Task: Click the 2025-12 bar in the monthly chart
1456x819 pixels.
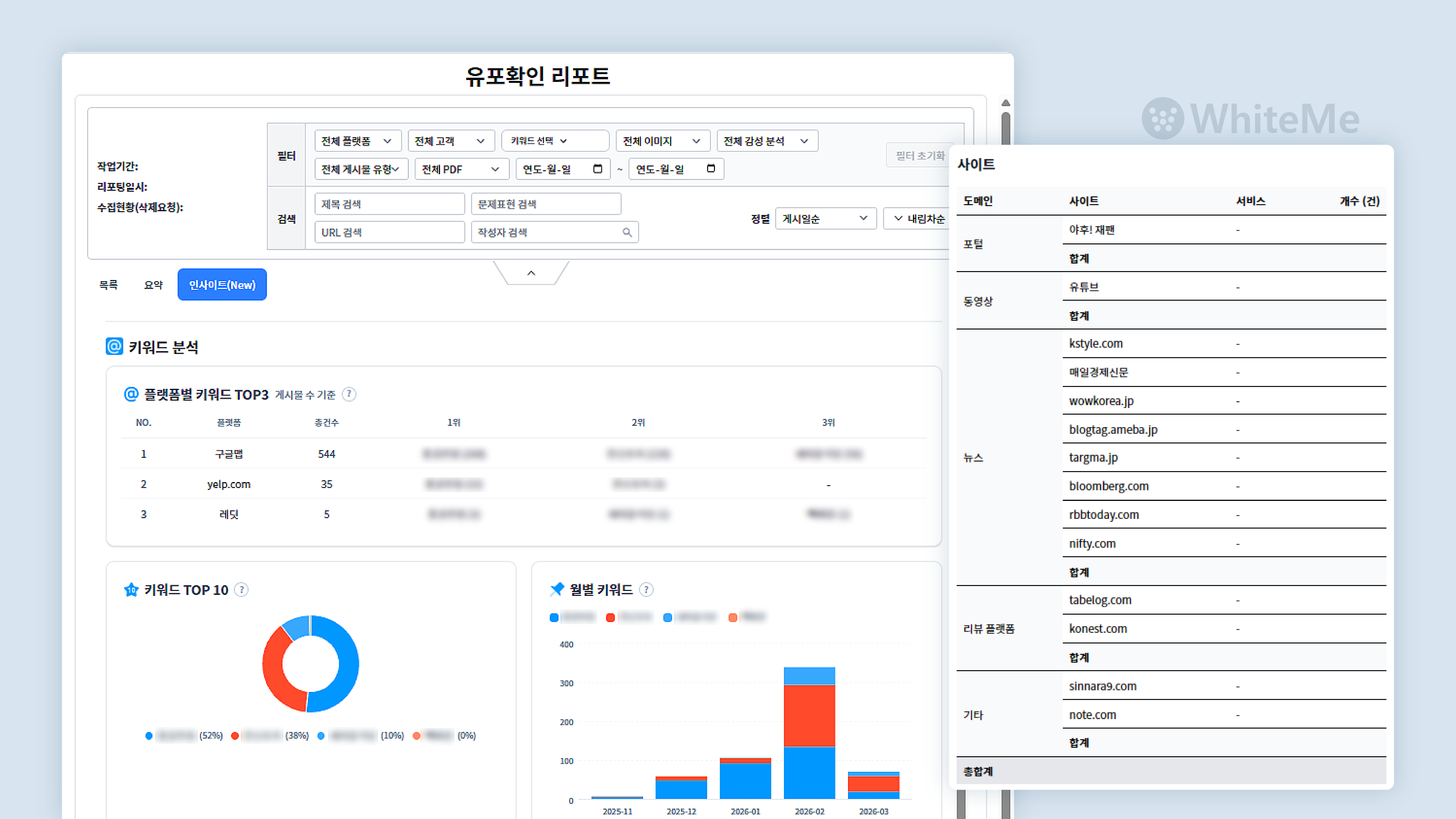Action: pyautogui.click(x=681, y=788)
